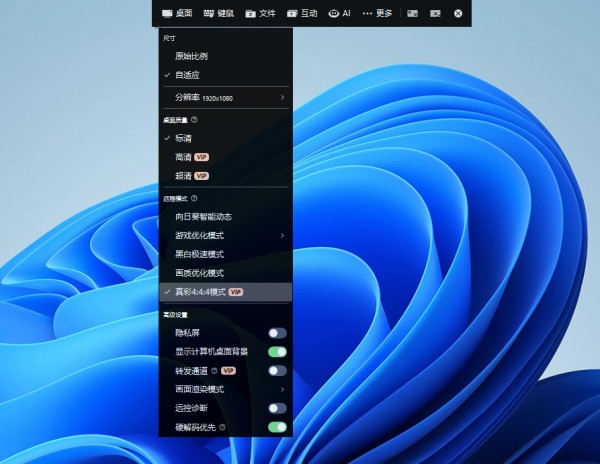This screenshot has height=464, width=600.
Task: Click help icon next to 桌面质量
Action: pyautogui.click(x=194, y=120)
